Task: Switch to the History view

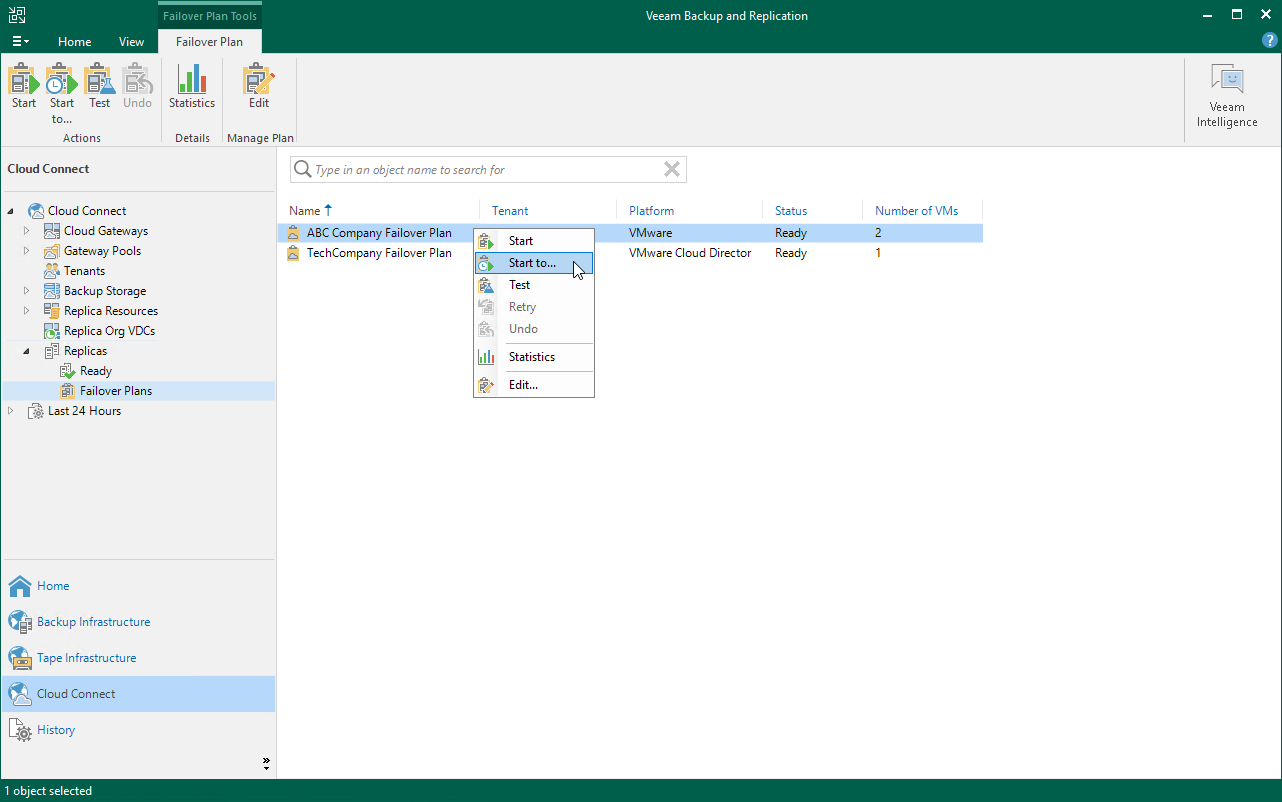Action: point(55,729)
